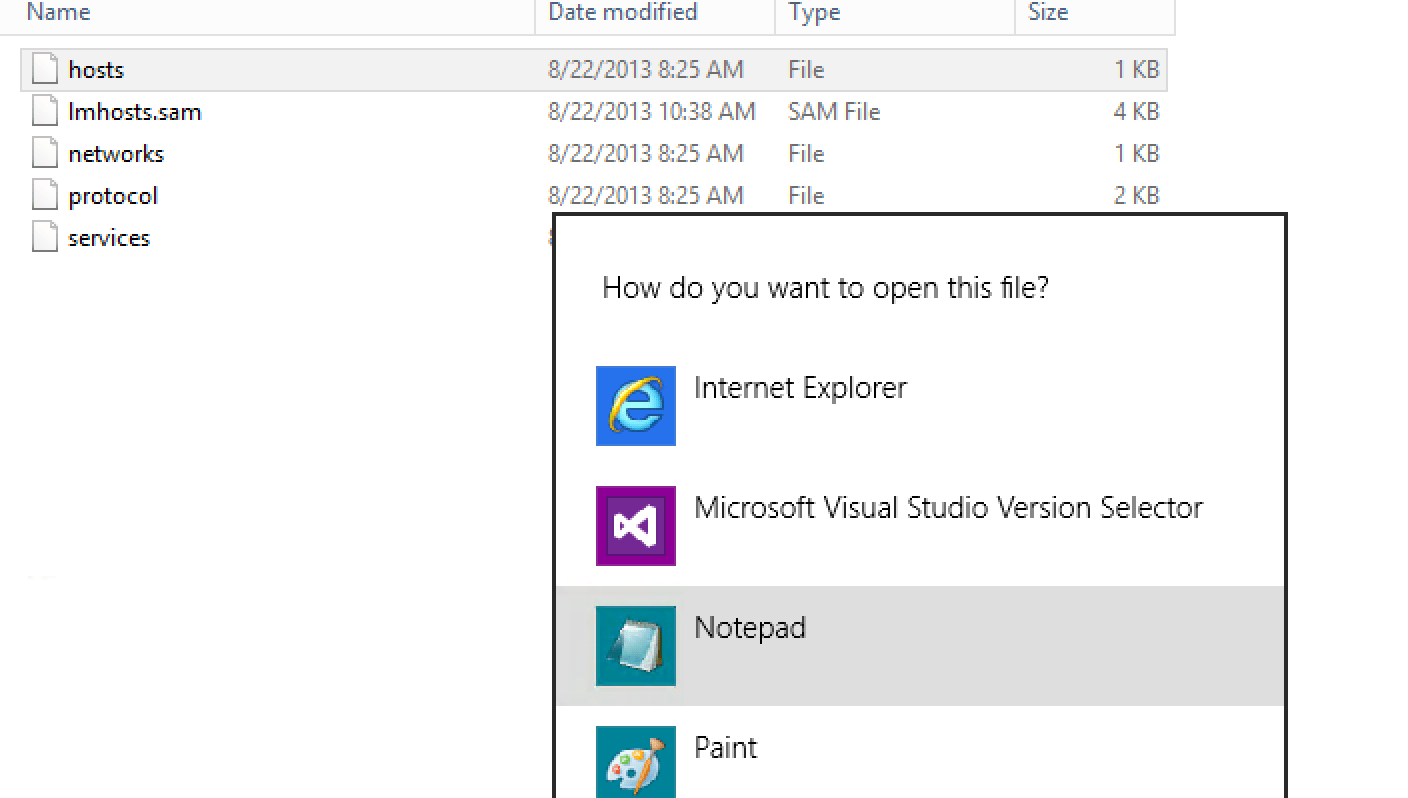Sort files by the Size column
1408x798 pixels.
click(1046, 13)
